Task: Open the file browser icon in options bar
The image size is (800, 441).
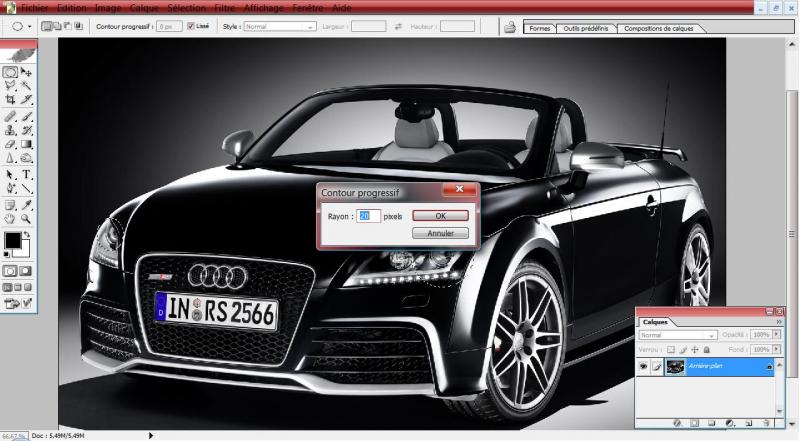Action: pos(510,27)
